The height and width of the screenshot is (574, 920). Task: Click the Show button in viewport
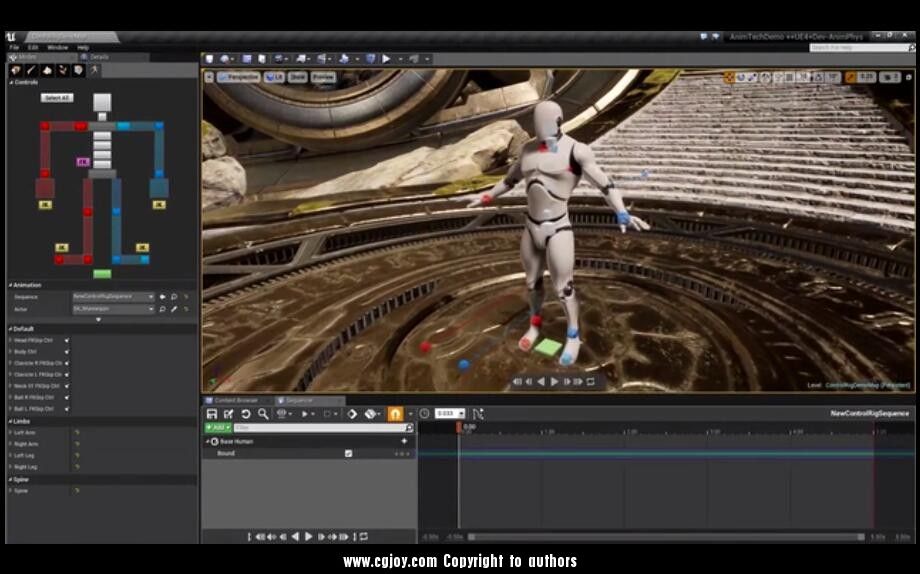[297, 77]
